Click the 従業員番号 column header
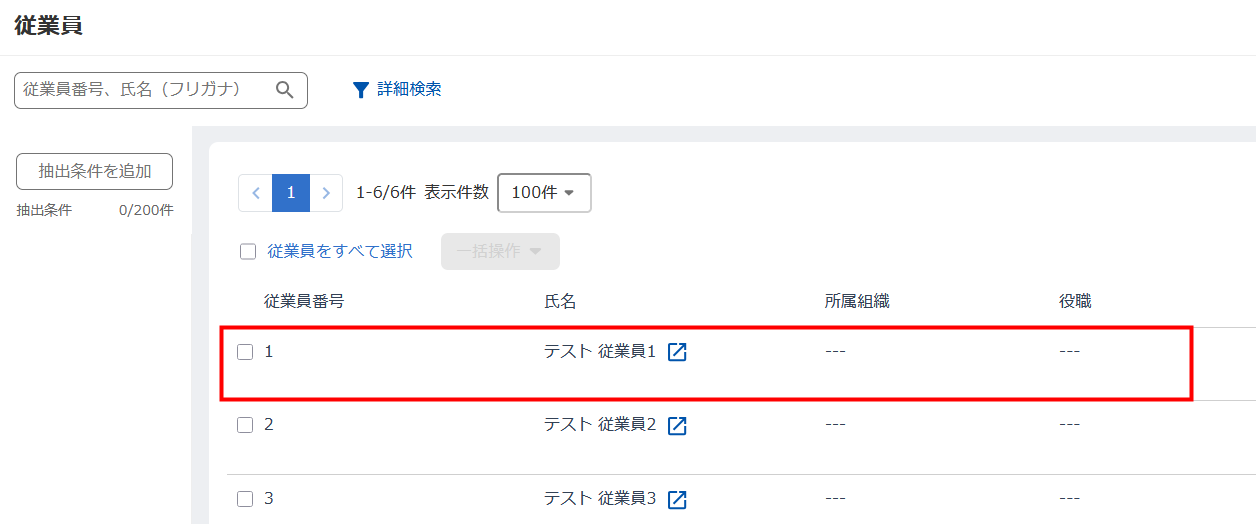 click(304, 301)
